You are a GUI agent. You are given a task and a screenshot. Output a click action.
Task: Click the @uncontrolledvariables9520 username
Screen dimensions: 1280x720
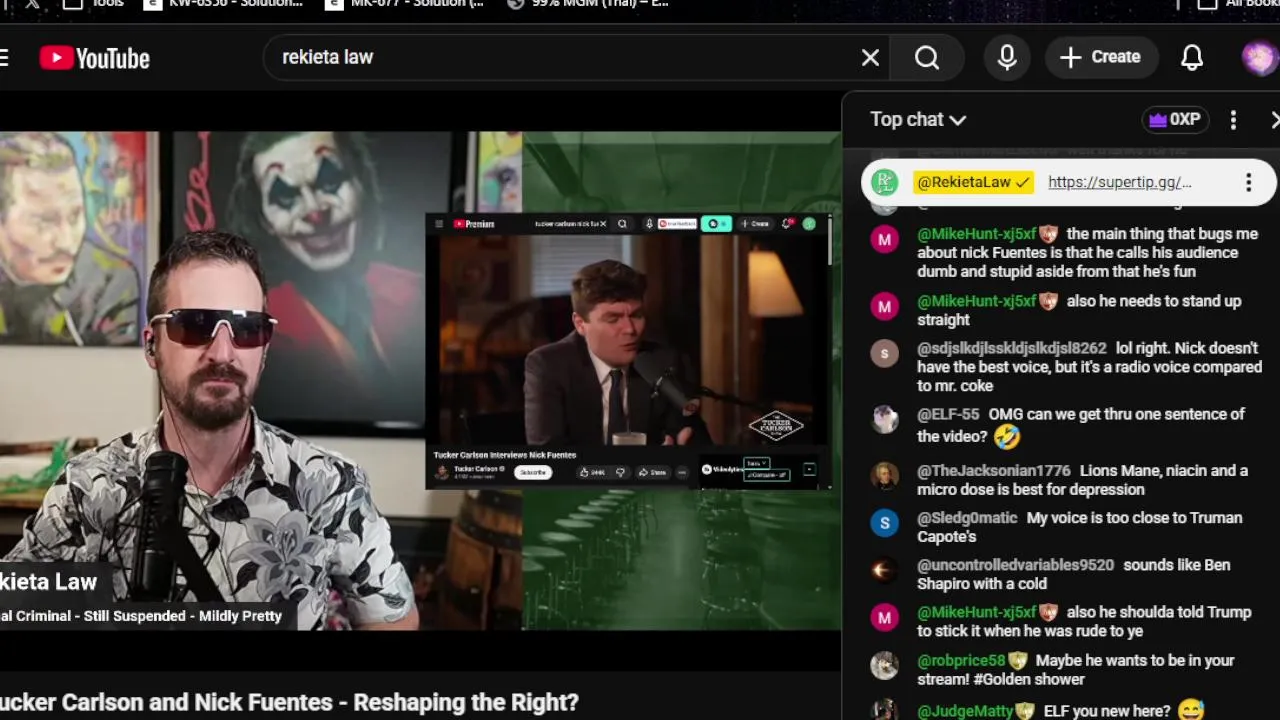1015,565
